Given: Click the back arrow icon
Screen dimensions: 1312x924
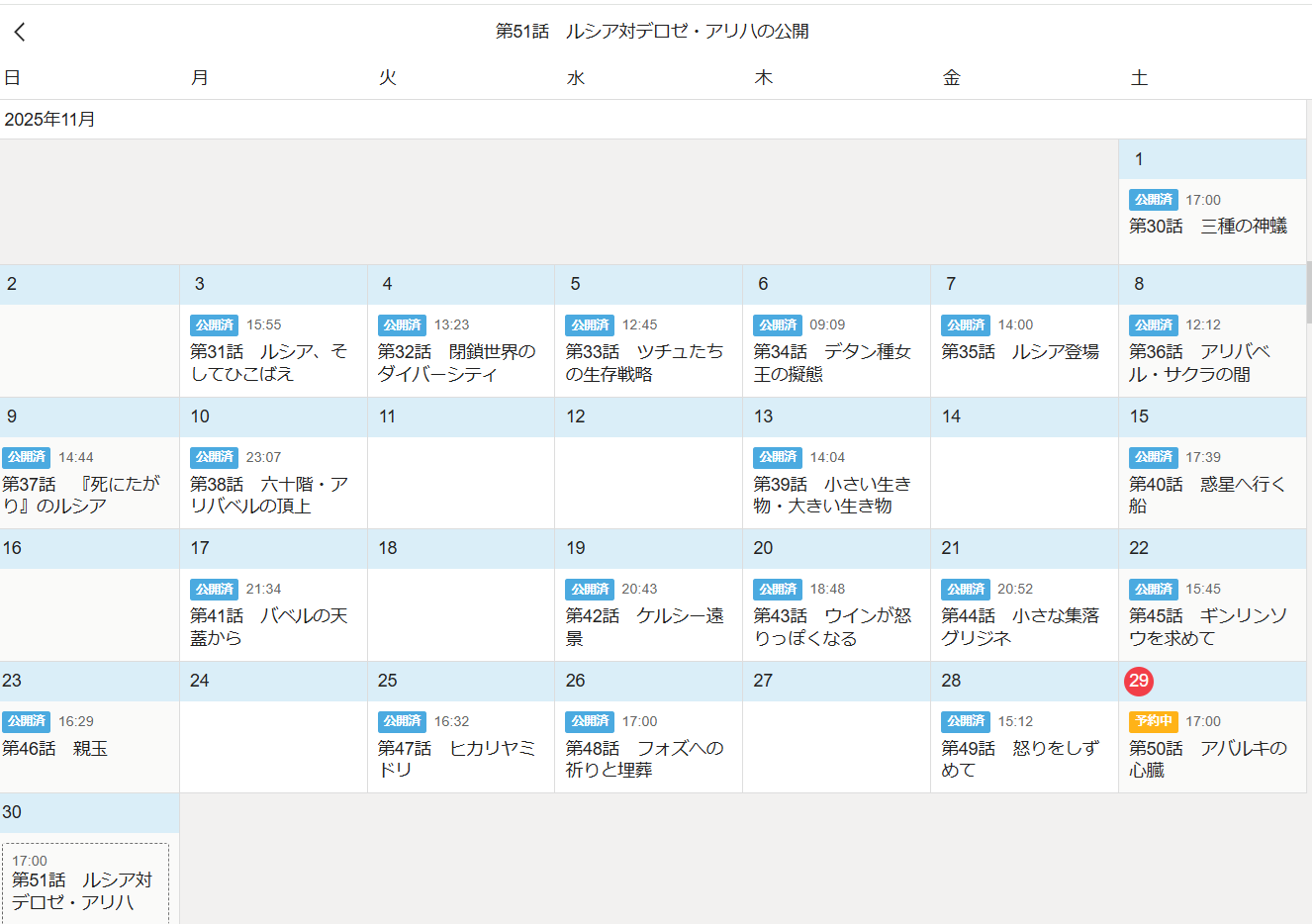Looking at the screenshot, I should coord(20,32).
